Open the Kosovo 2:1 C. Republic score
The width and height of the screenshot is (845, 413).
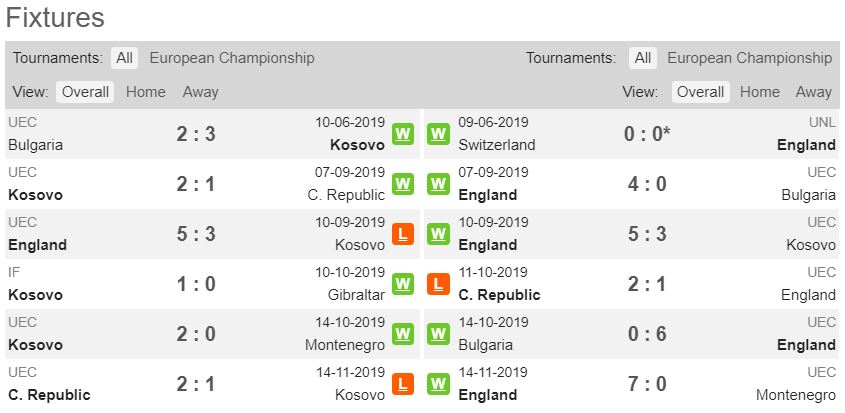click(196, 184)
